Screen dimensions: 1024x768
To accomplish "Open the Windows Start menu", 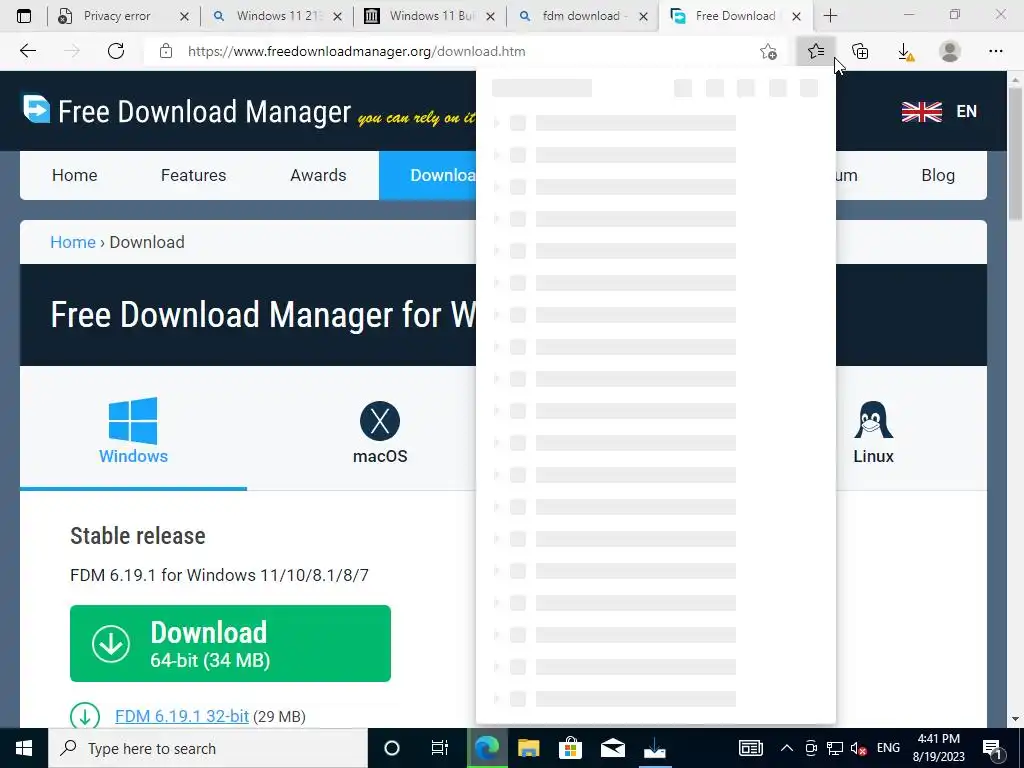I will coord(24,748).
